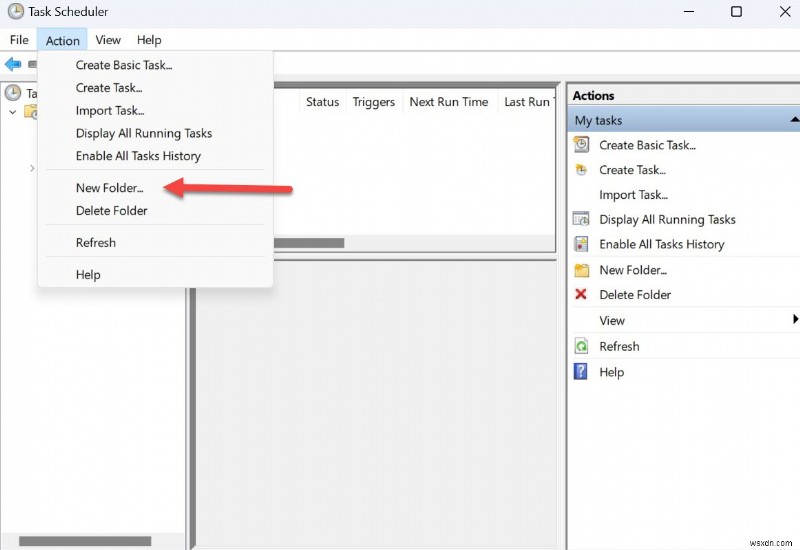
Task: Click Display All Running Tasks in Actions pane
Action: pyautogui.click(x=667, y=219)
